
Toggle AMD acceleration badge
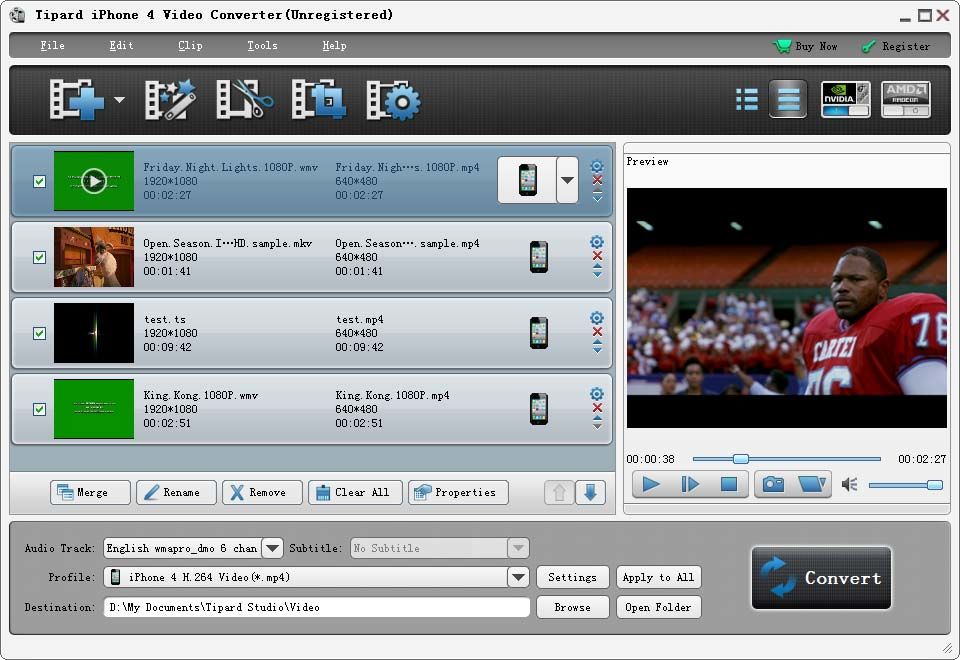pyautogui.click(x=906, y=99)
